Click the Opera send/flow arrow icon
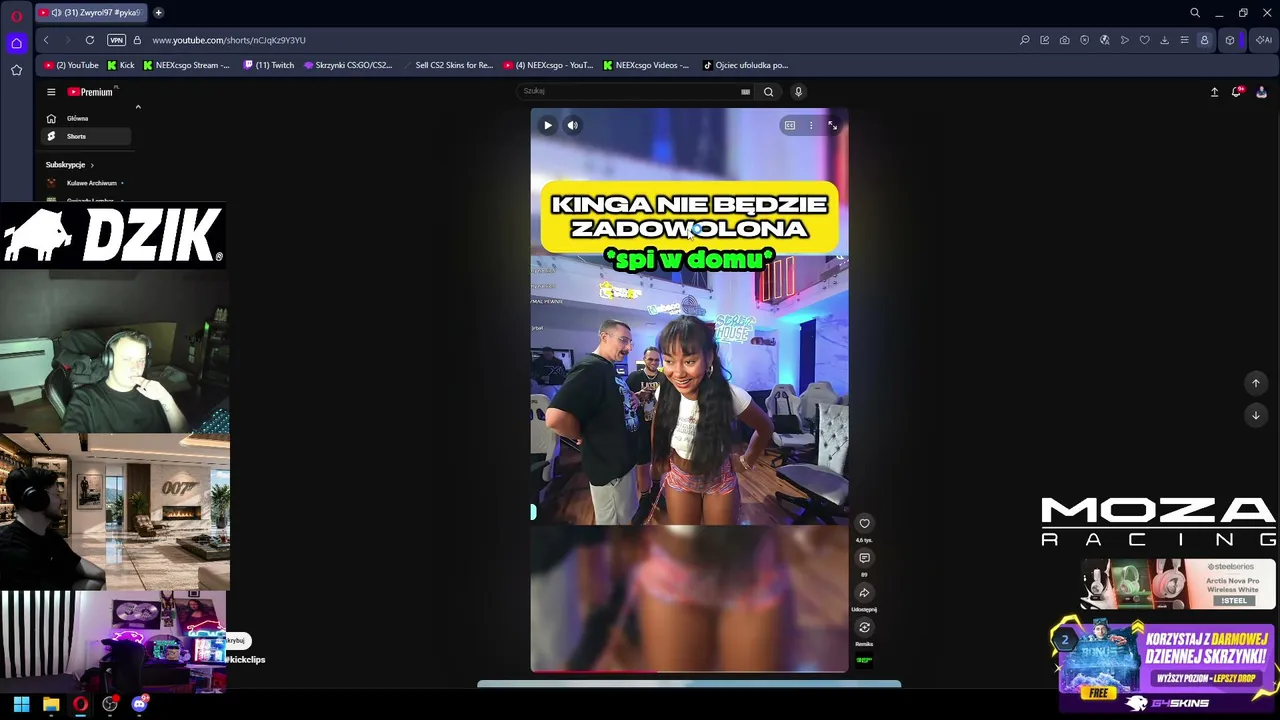Image resolution: width=1280 pixels, height=720 pixels. point(1125,40)
